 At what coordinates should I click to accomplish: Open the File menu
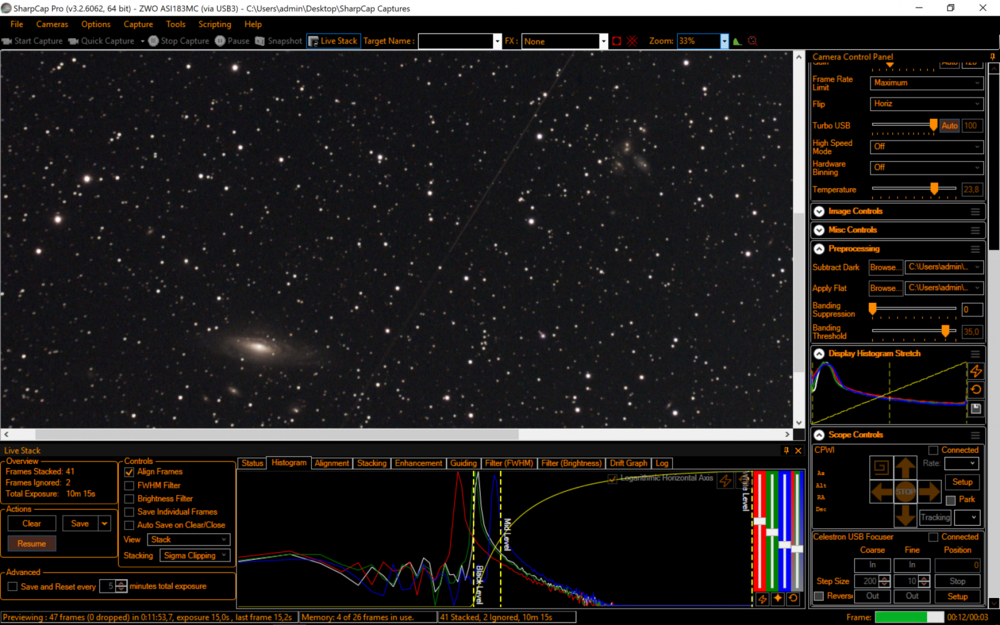[17, 24]
